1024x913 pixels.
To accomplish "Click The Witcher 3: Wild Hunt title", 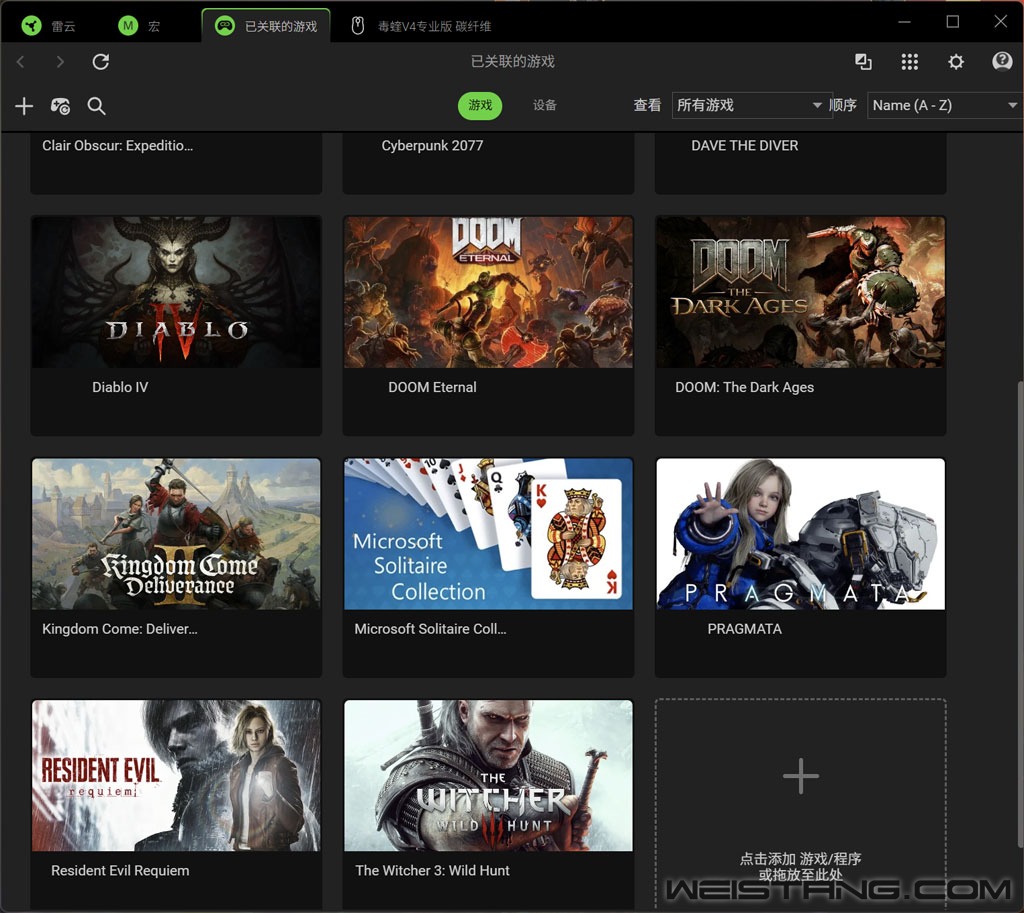I will click(x=432, y=871).
